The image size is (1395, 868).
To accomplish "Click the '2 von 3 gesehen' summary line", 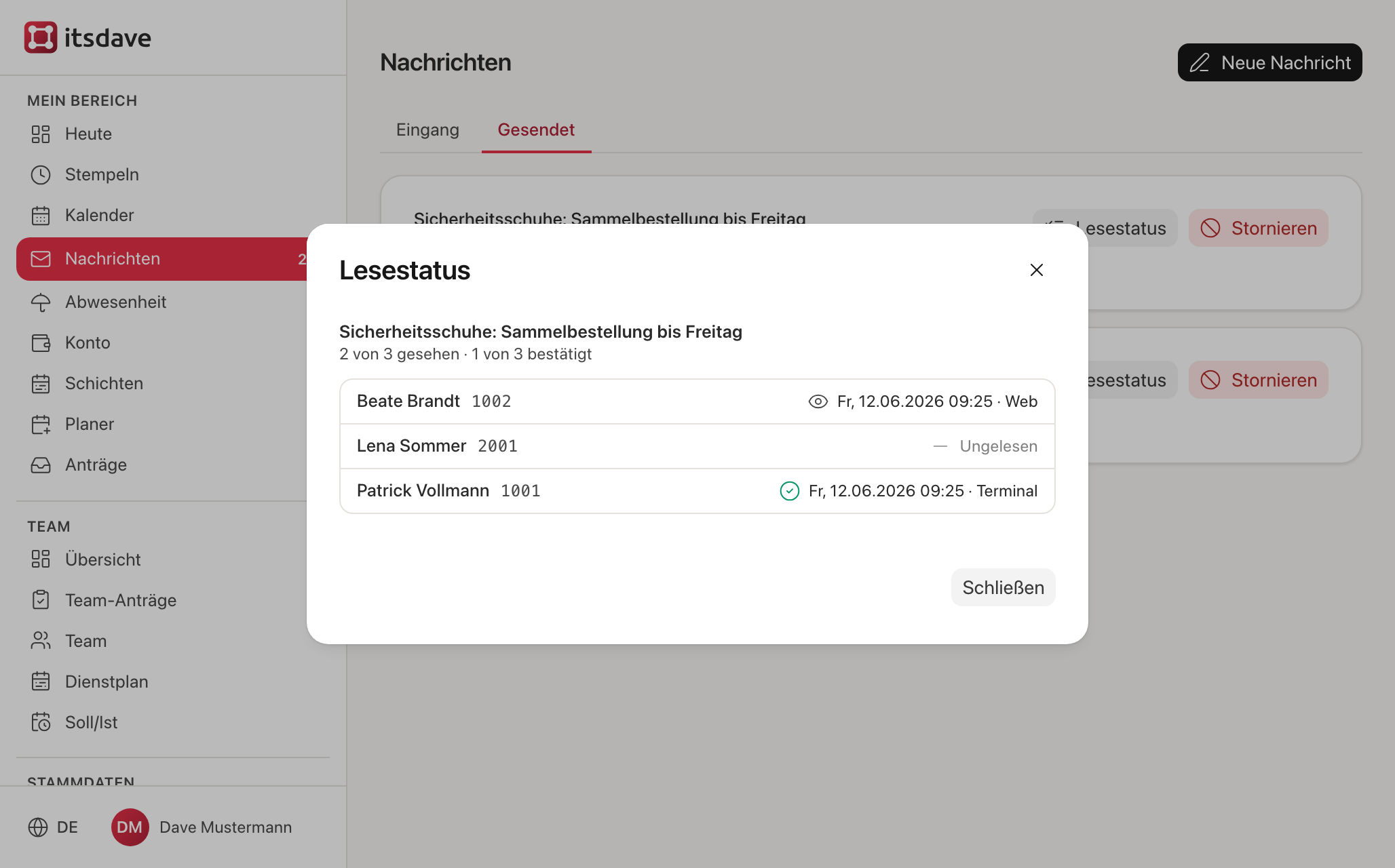I will [465, 354].
